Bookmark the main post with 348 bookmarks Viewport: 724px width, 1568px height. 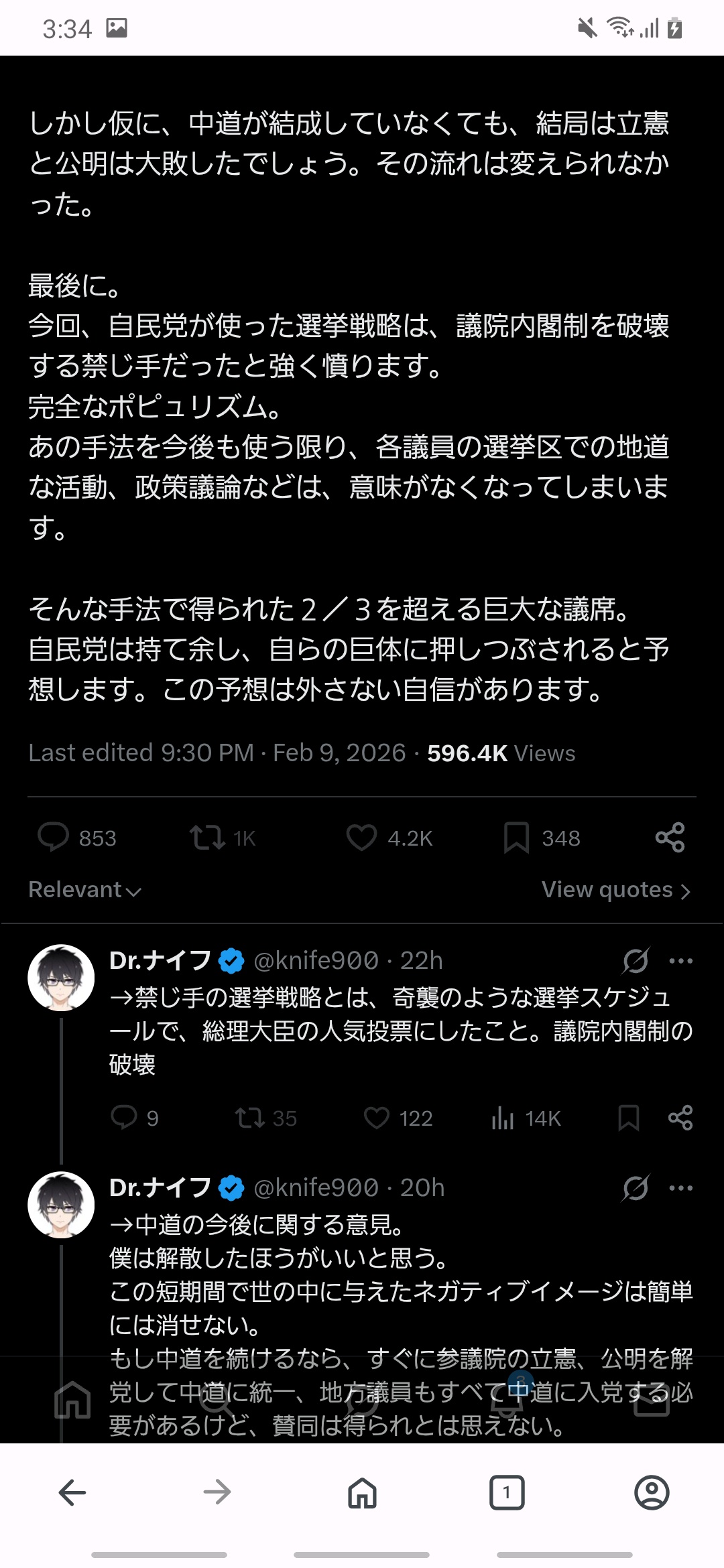[516, 838]
